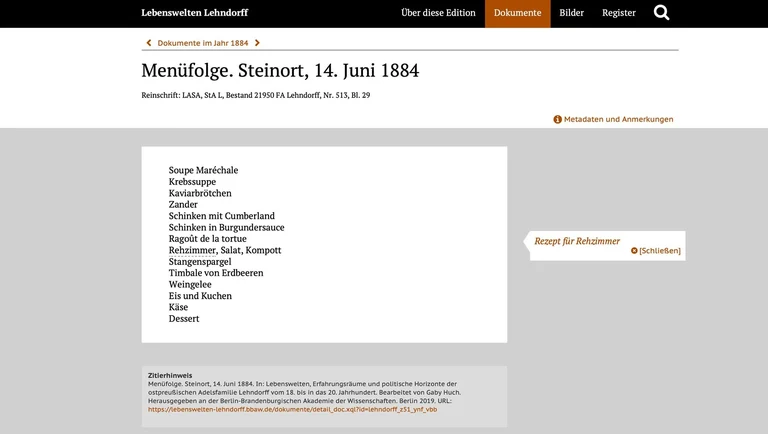
Task: Click the underlined word Rehzimmer in menu
Action: point(190,250)
